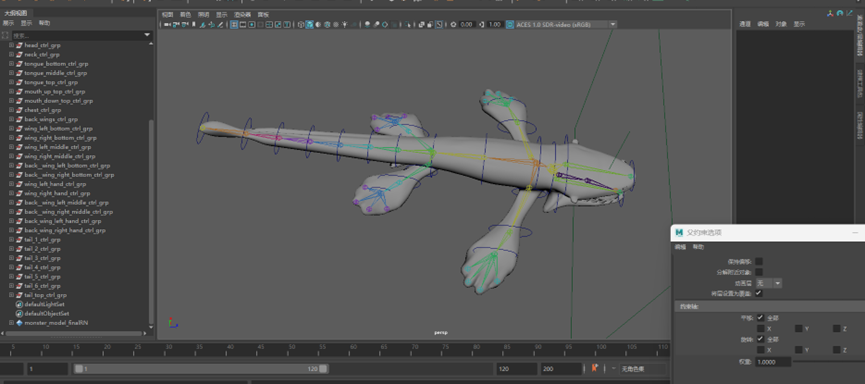The image size is (865, 384).
Task: Open the Help menu in outliner panel
Action: [x=44, y=24]
